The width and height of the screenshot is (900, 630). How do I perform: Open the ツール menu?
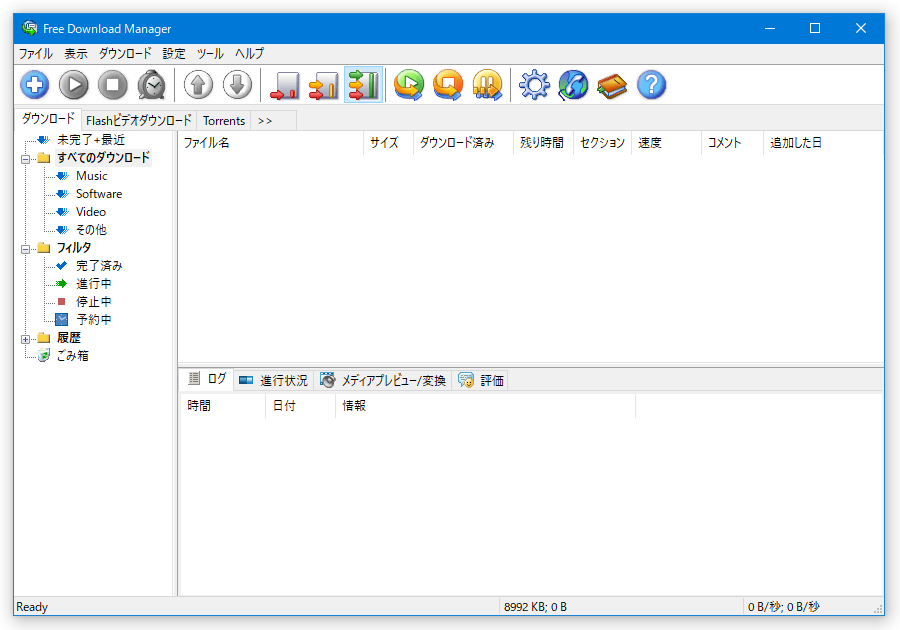tap(210, 53)
